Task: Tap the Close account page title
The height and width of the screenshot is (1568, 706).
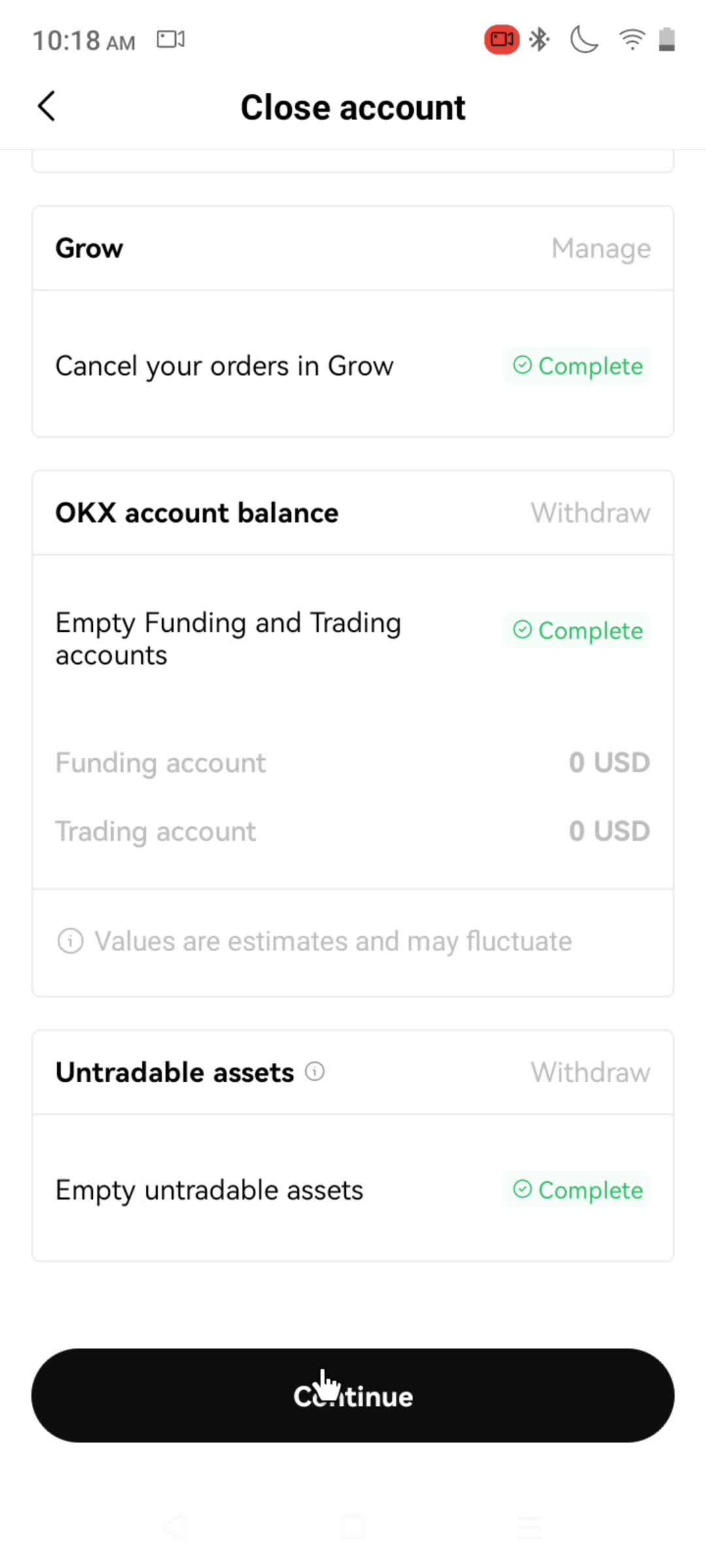Action: tap(353, 107)
